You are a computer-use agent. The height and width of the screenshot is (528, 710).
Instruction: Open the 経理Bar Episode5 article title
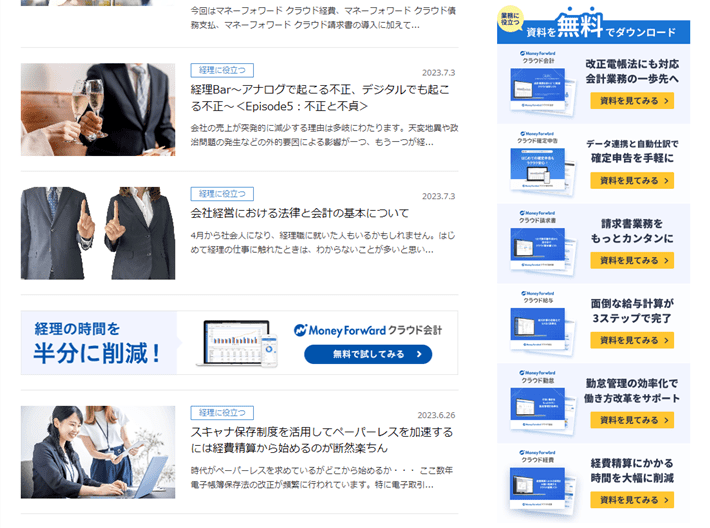click(320, 98)
